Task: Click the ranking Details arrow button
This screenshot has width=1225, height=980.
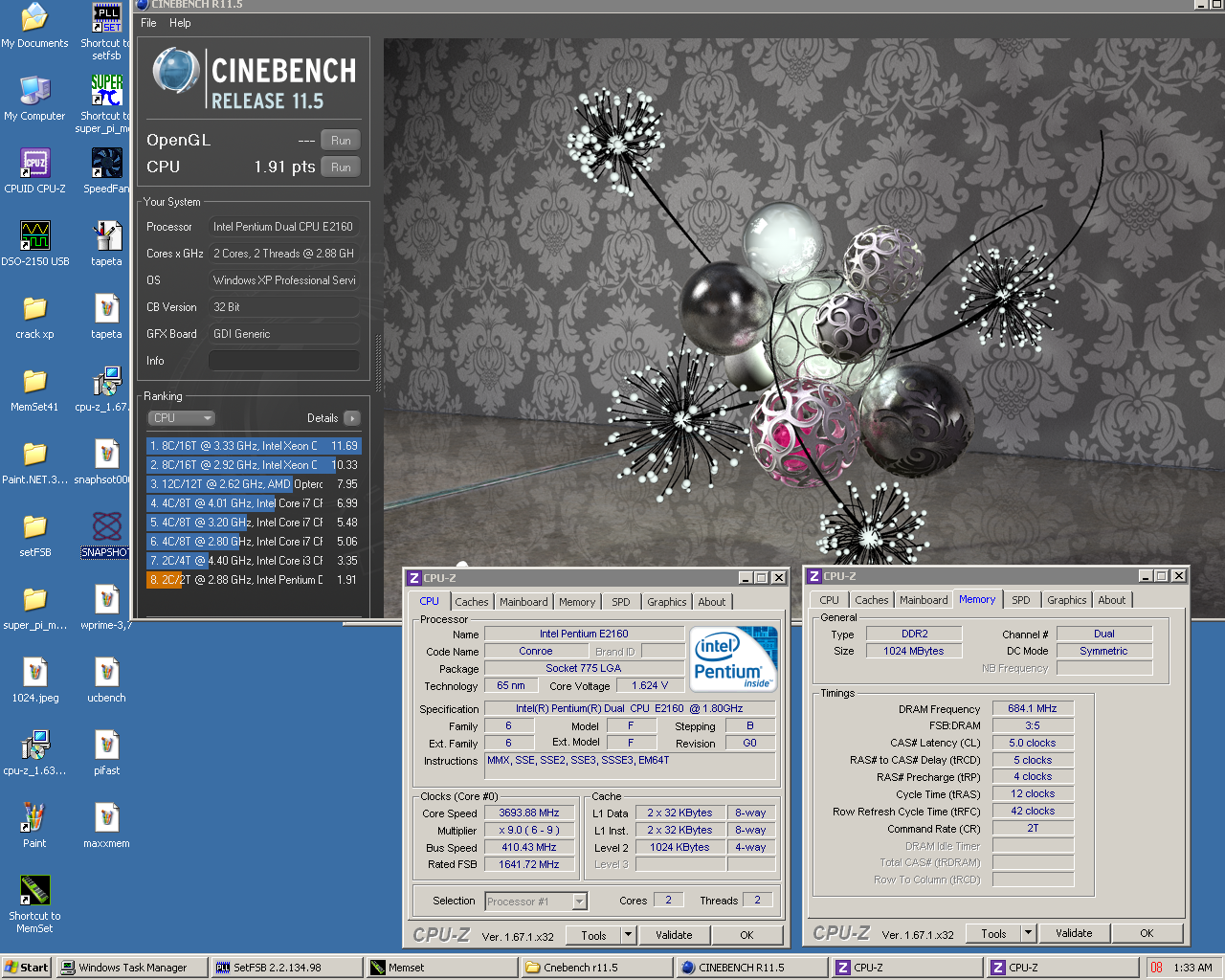Action: coord(352,418)
